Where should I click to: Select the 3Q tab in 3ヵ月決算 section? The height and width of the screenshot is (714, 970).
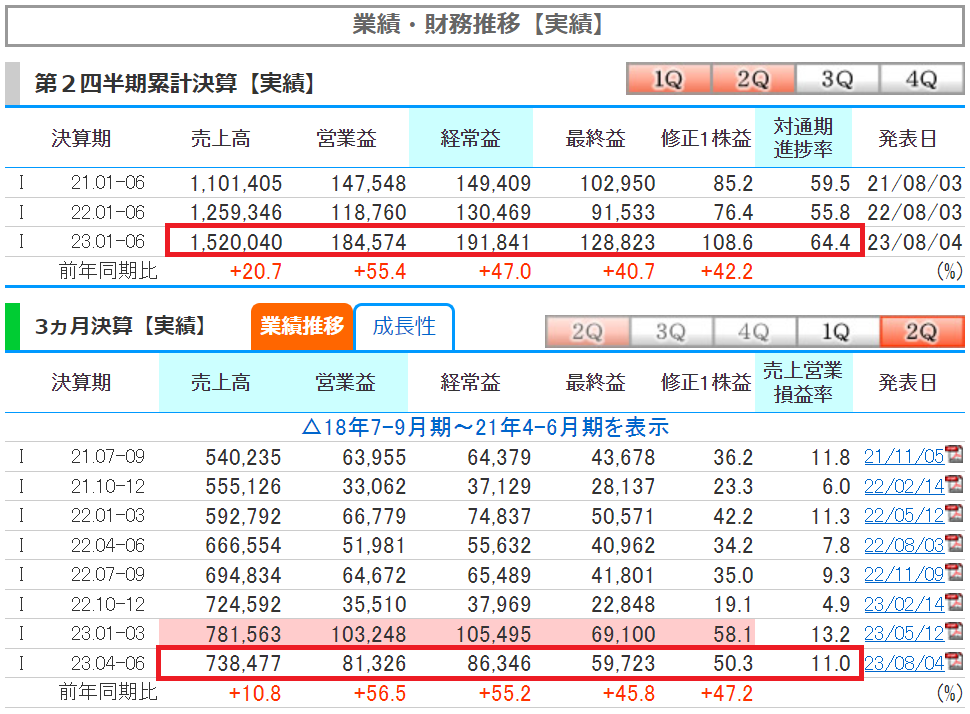(671, 332)
